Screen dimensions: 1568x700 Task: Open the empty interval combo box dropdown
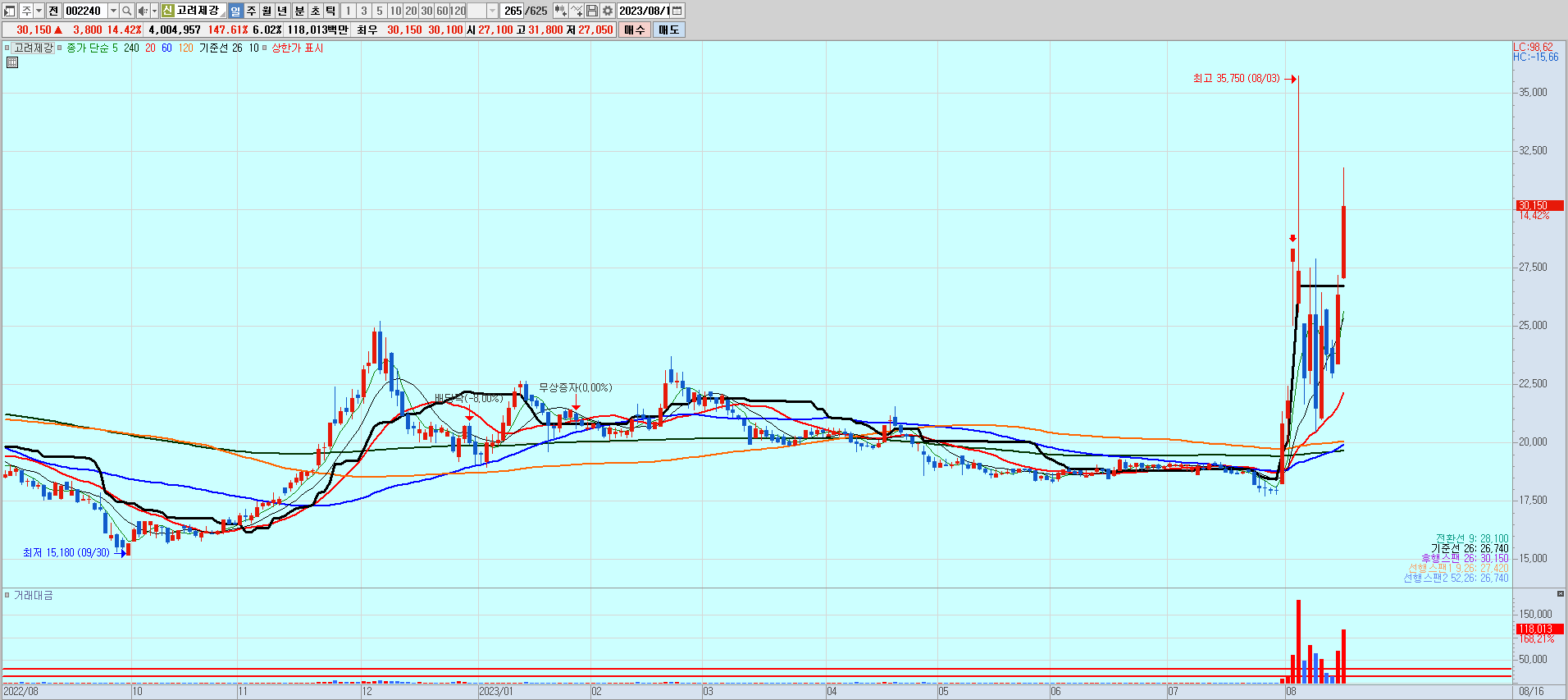tap(492, 11)
